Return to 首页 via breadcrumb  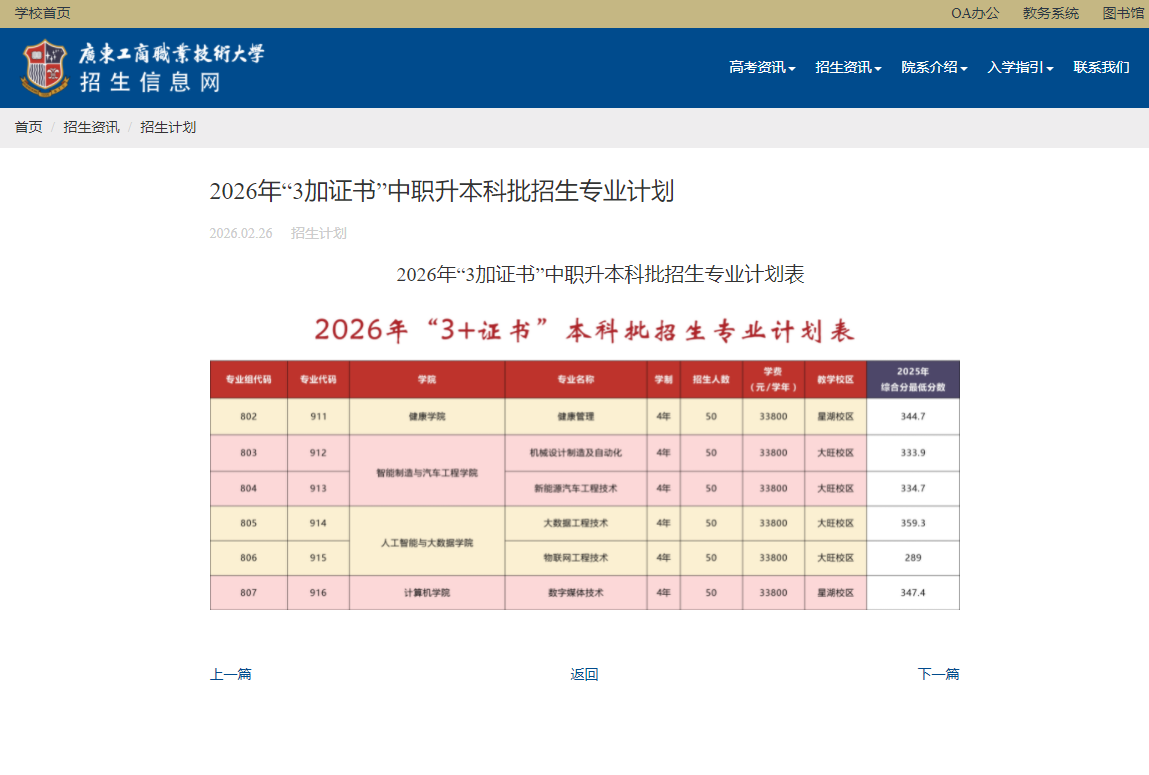coord(27,127)
